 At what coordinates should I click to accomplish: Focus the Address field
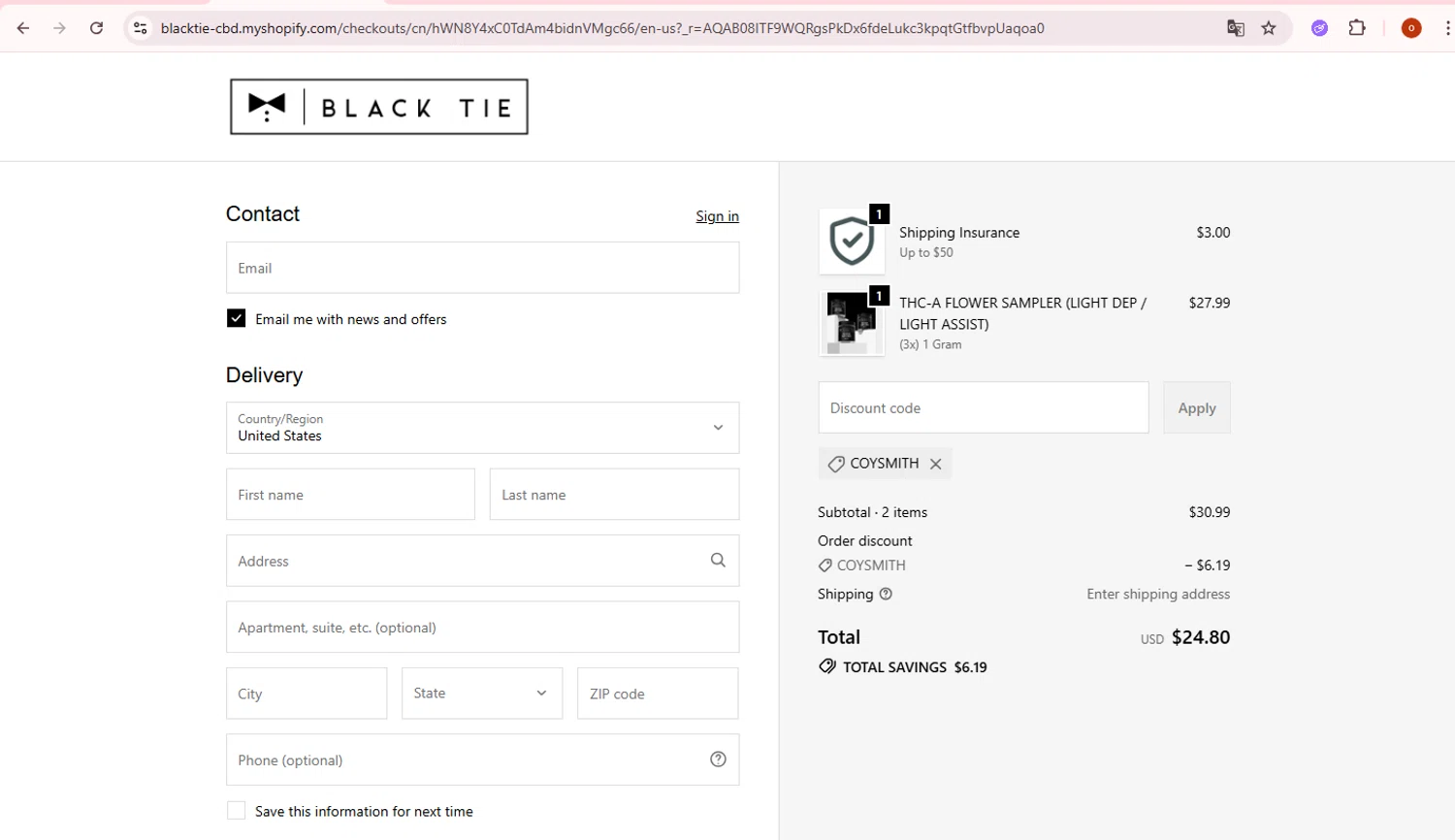pyautogui.click(x=482, y=561)
